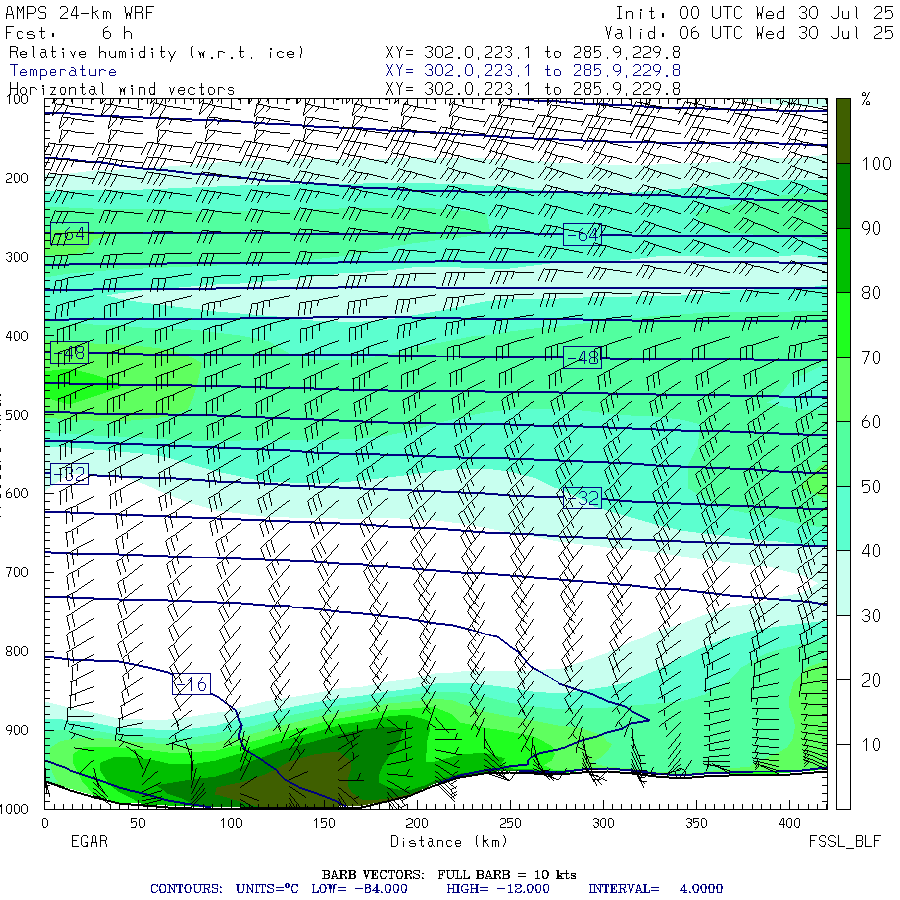Click the 90–100% dark green colorbar swatch
Image resolution: width=900 pixels, height=900 pixels.
tap(843, 196)
